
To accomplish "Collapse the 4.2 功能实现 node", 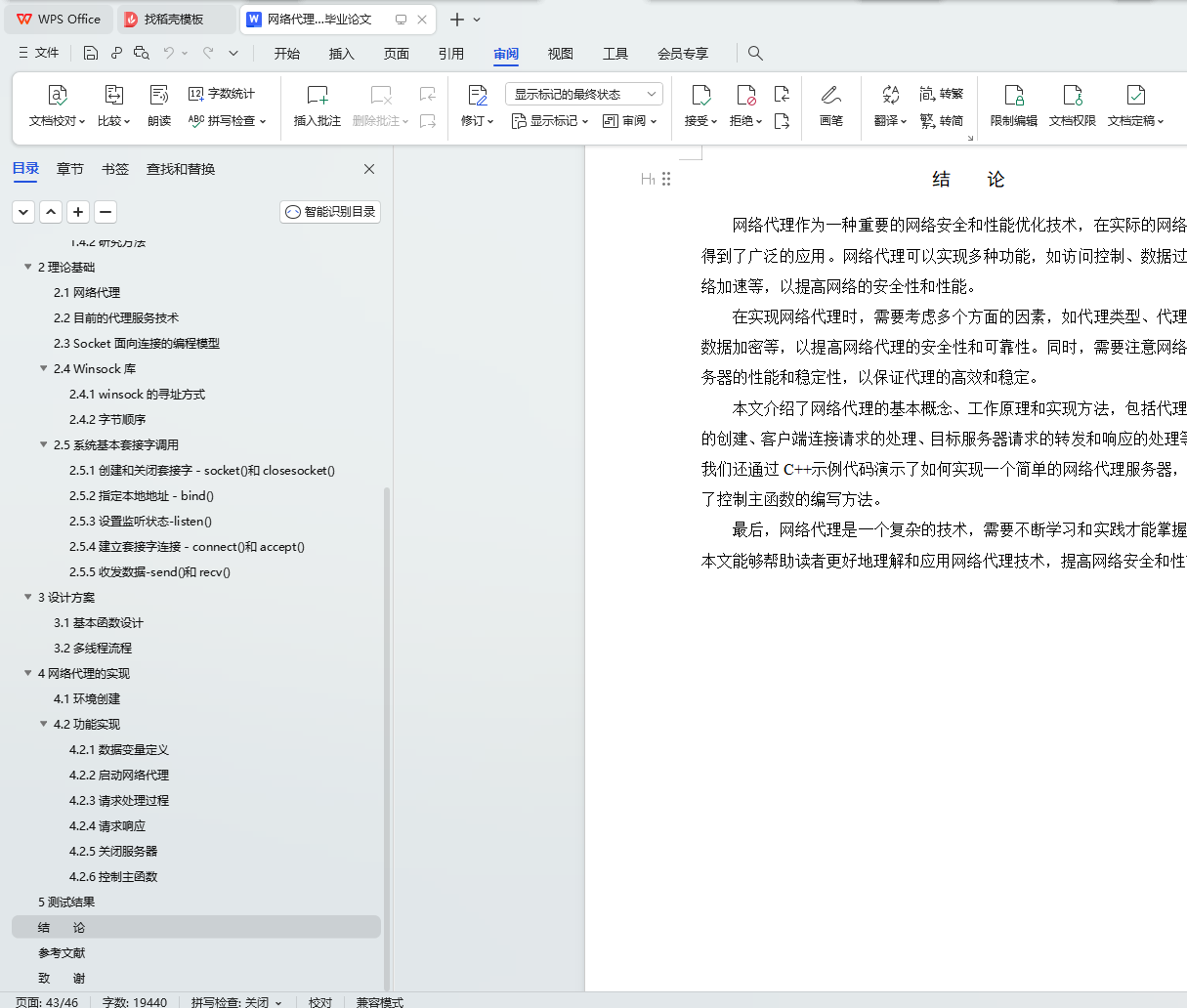I will (x=44, y=724).
